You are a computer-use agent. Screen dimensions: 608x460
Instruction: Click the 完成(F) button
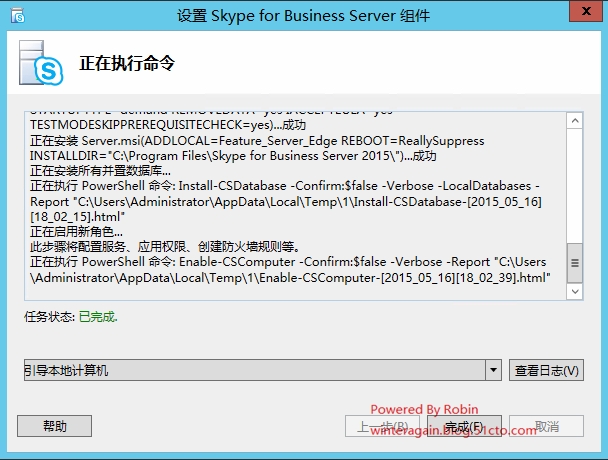click(464, 426)
